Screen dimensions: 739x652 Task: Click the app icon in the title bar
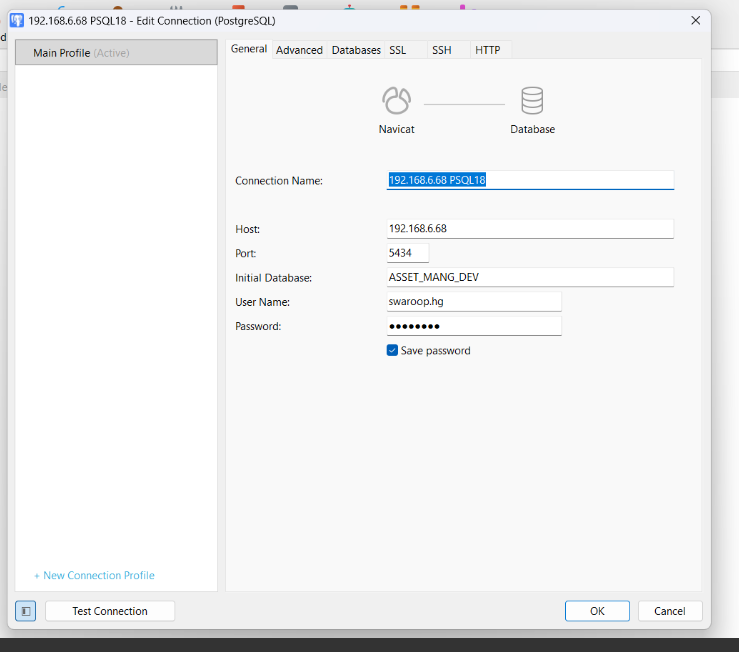(x=17, y=20)
